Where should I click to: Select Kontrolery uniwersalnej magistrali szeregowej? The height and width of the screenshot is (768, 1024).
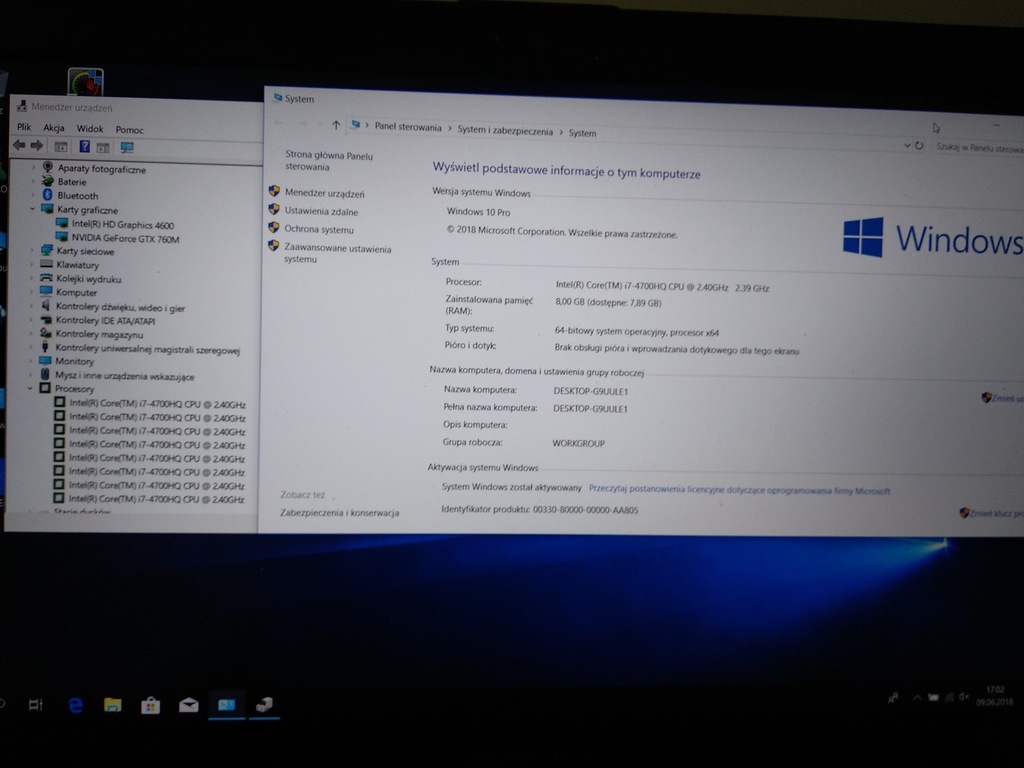click(x=148, y=349)
